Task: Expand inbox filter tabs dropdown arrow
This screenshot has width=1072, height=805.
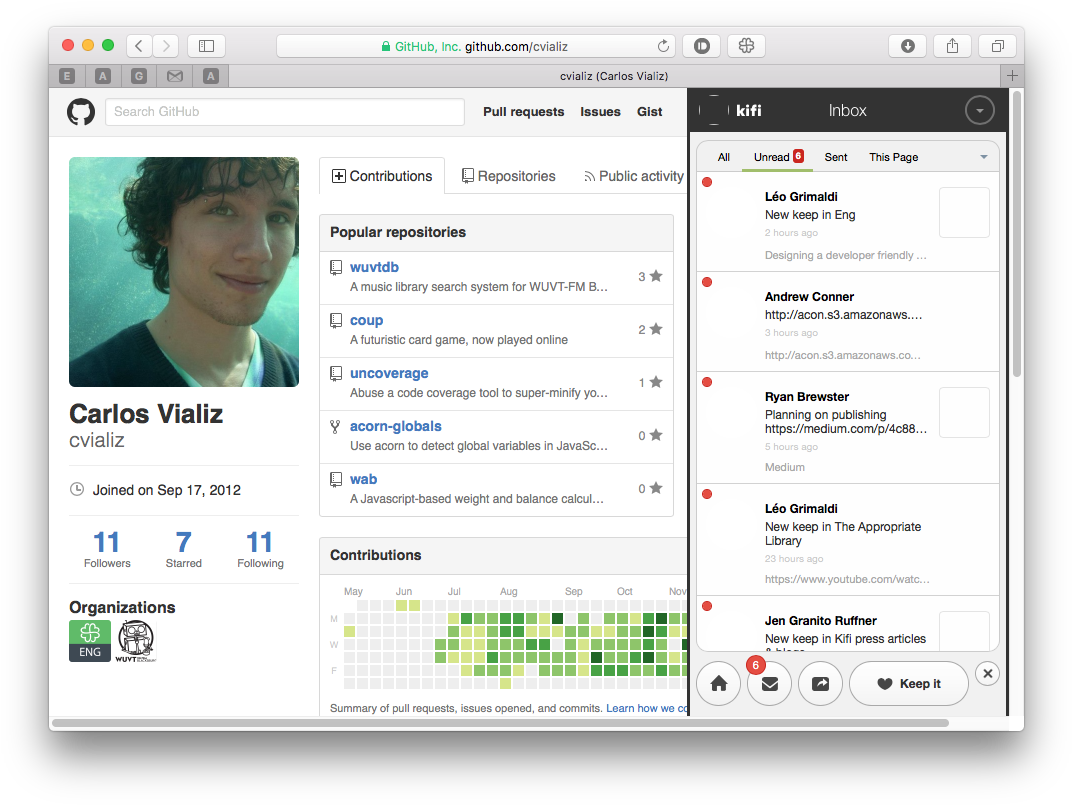Action: tap(983, 157)
